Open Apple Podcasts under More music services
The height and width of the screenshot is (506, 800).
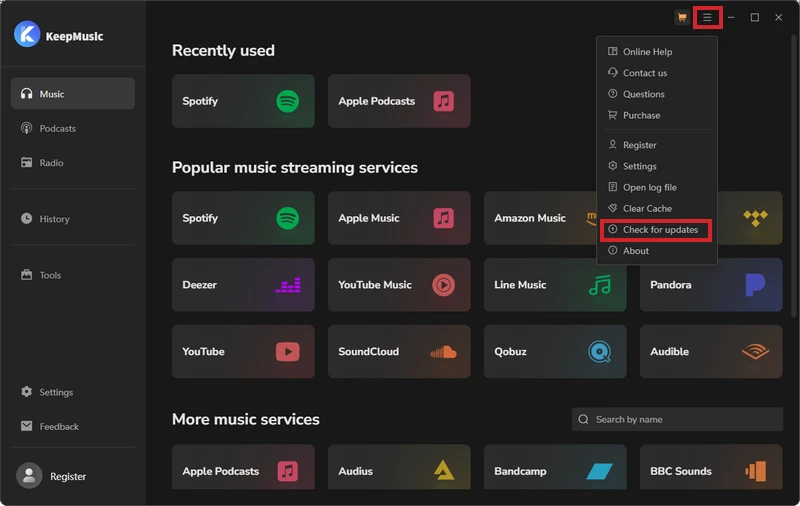tap(243, 467)
